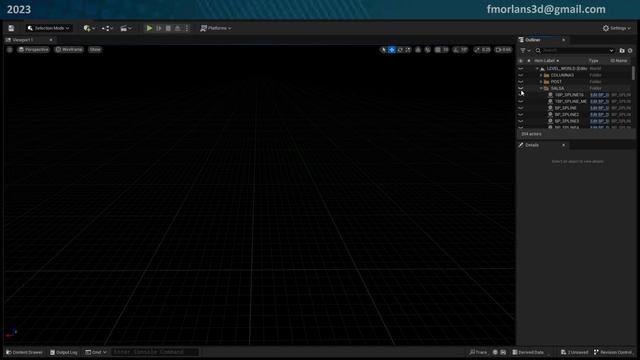
Task: Open the Outliner settings gear
Action: pyautogui.click(x=630, y=51)
